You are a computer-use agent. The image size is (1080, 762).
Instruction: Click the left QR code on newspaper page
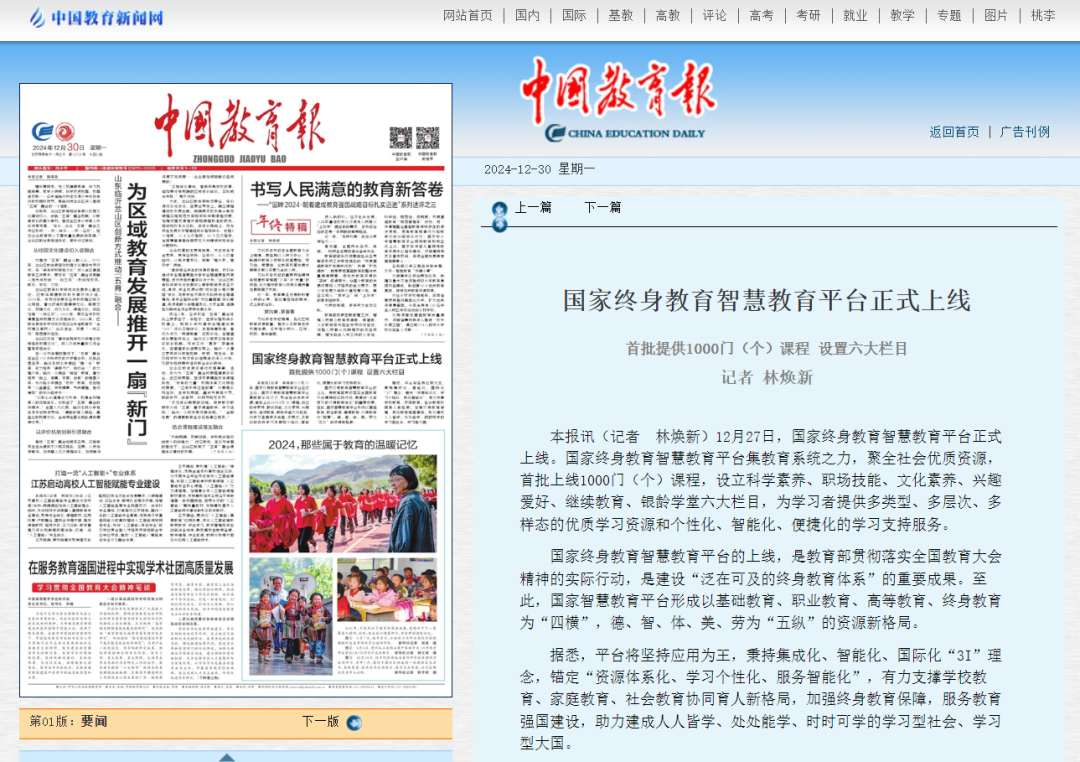(400, 138)
